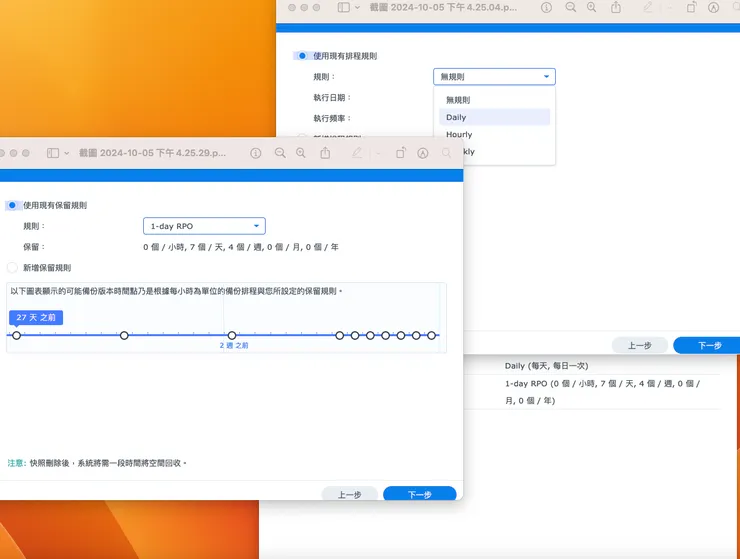The width and height of the screenshot is (740, 559).
Task: Click 上一步 in the retention rule window
Action: tap(349, 494)
